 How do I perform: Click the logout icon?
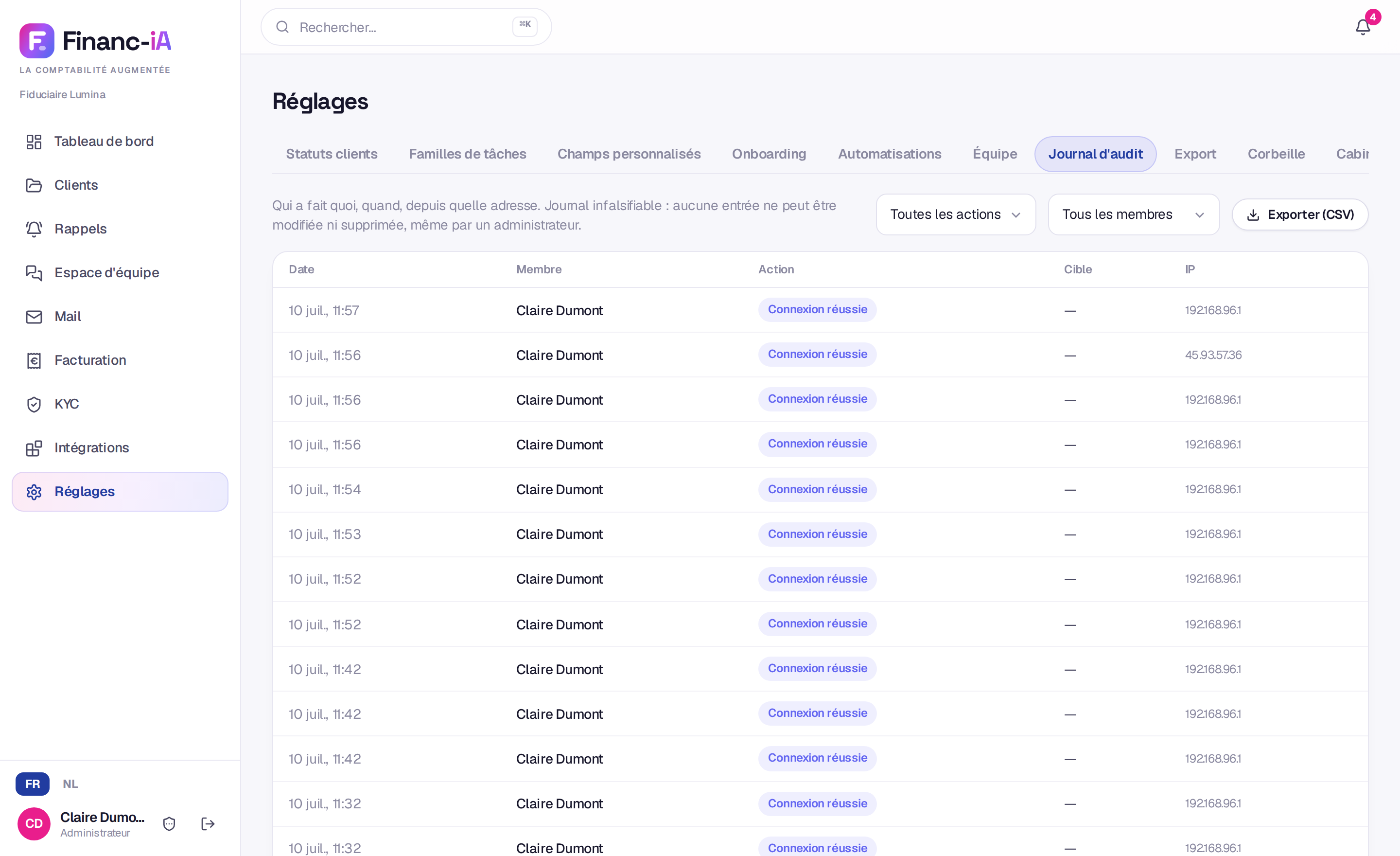(x=208, y=823)
